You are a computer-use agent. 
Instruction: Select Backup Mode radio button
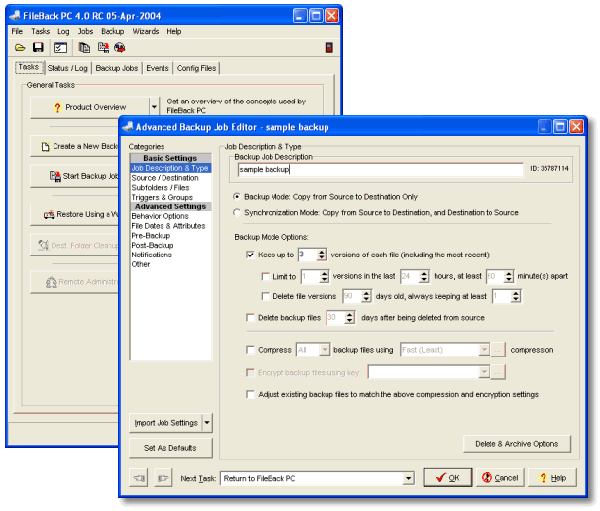[x=237, y=197]
